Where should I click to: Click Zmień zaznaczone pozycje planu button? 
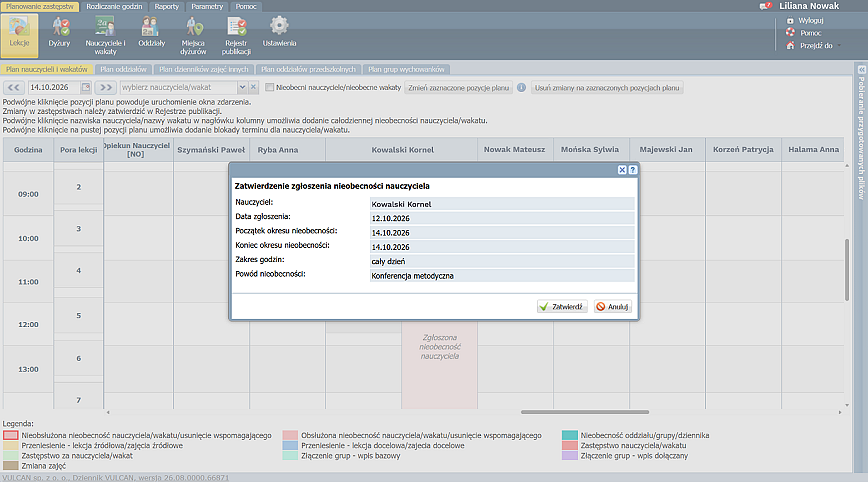click(458, 87)
